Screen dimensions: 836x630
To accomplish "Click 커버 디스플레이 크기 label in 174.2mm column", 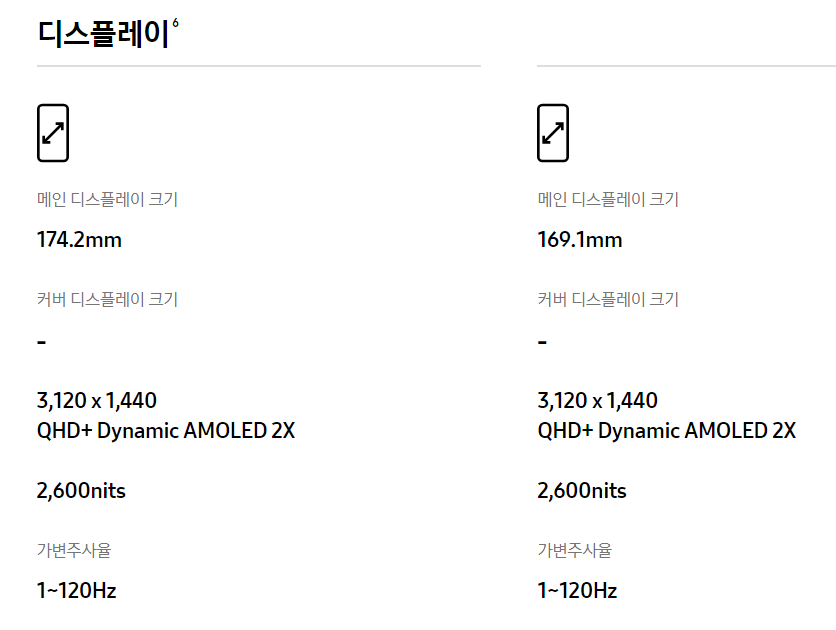I will (107, 299).
